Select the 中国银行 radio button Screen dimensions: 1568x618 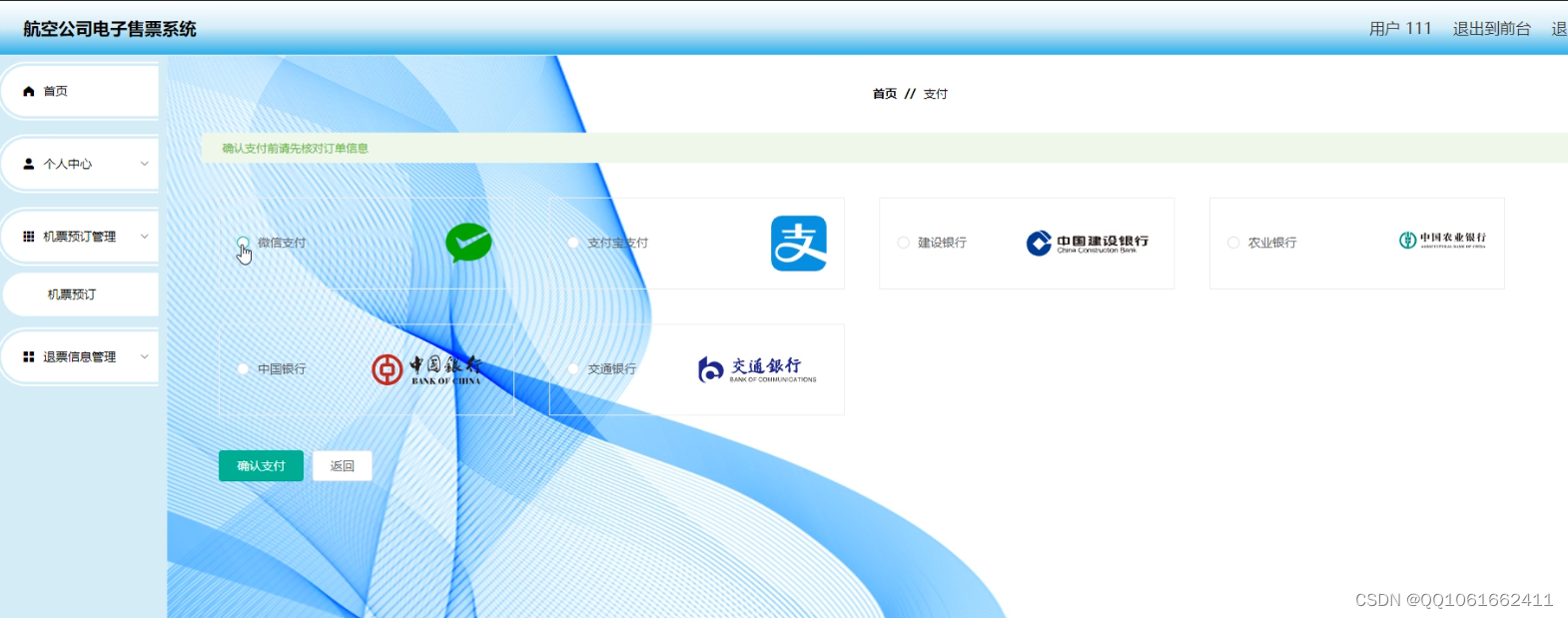243,369
